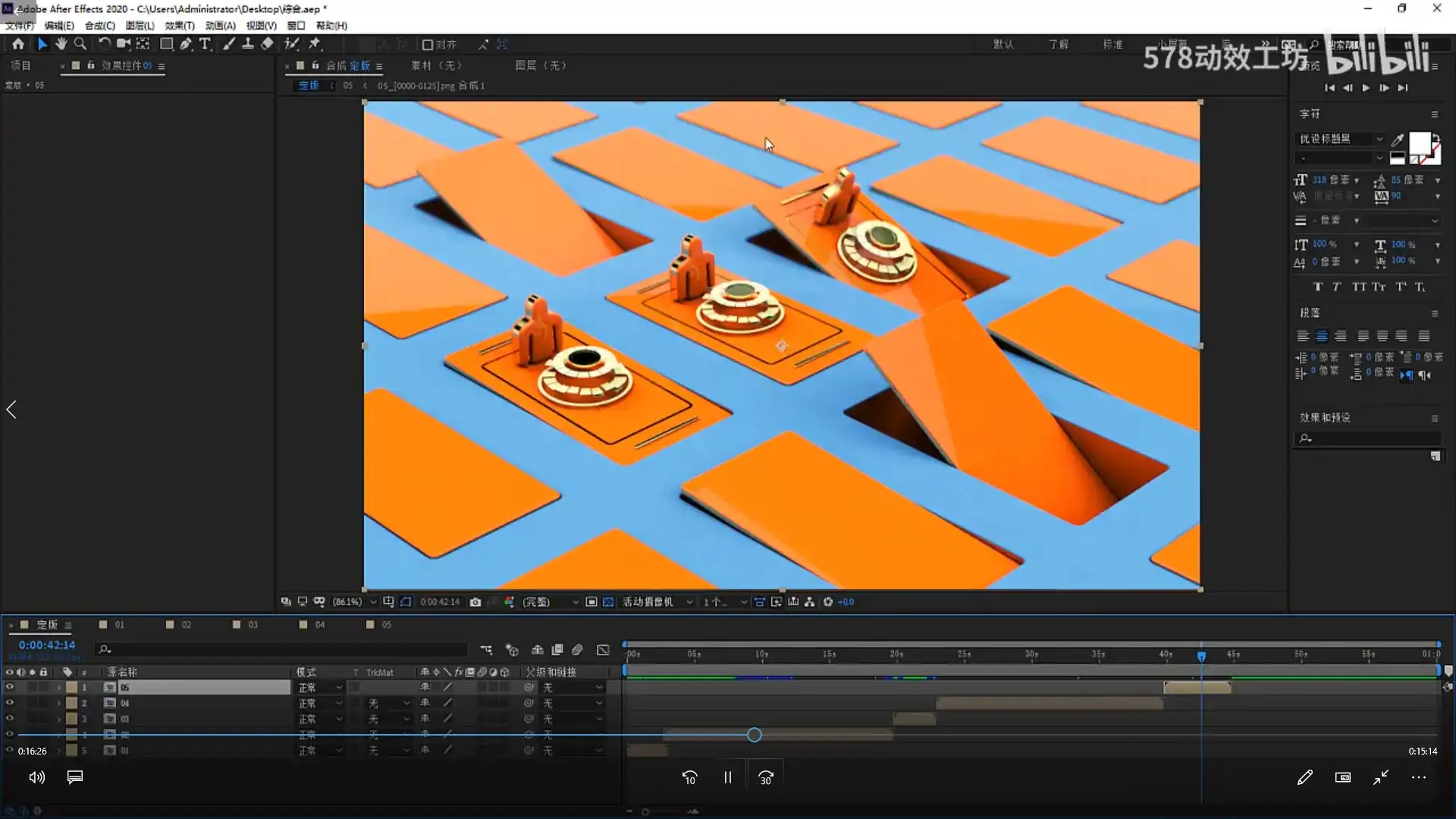Open the Graph Editor in the timeline

pyautogui.click(x=604, y=650)
